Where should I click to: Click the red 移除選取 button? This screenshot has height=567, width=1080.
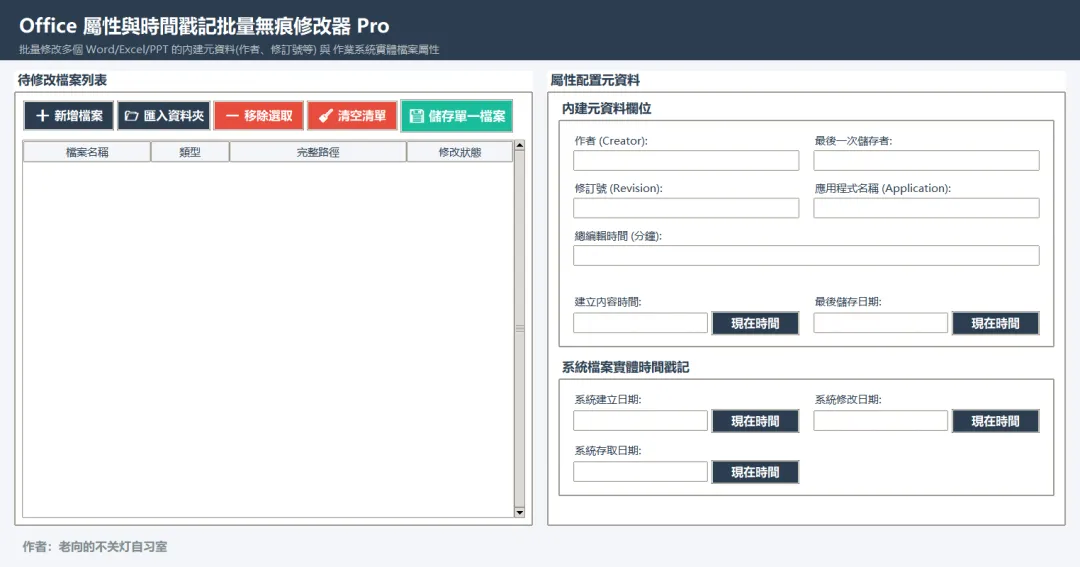(259, 116)
